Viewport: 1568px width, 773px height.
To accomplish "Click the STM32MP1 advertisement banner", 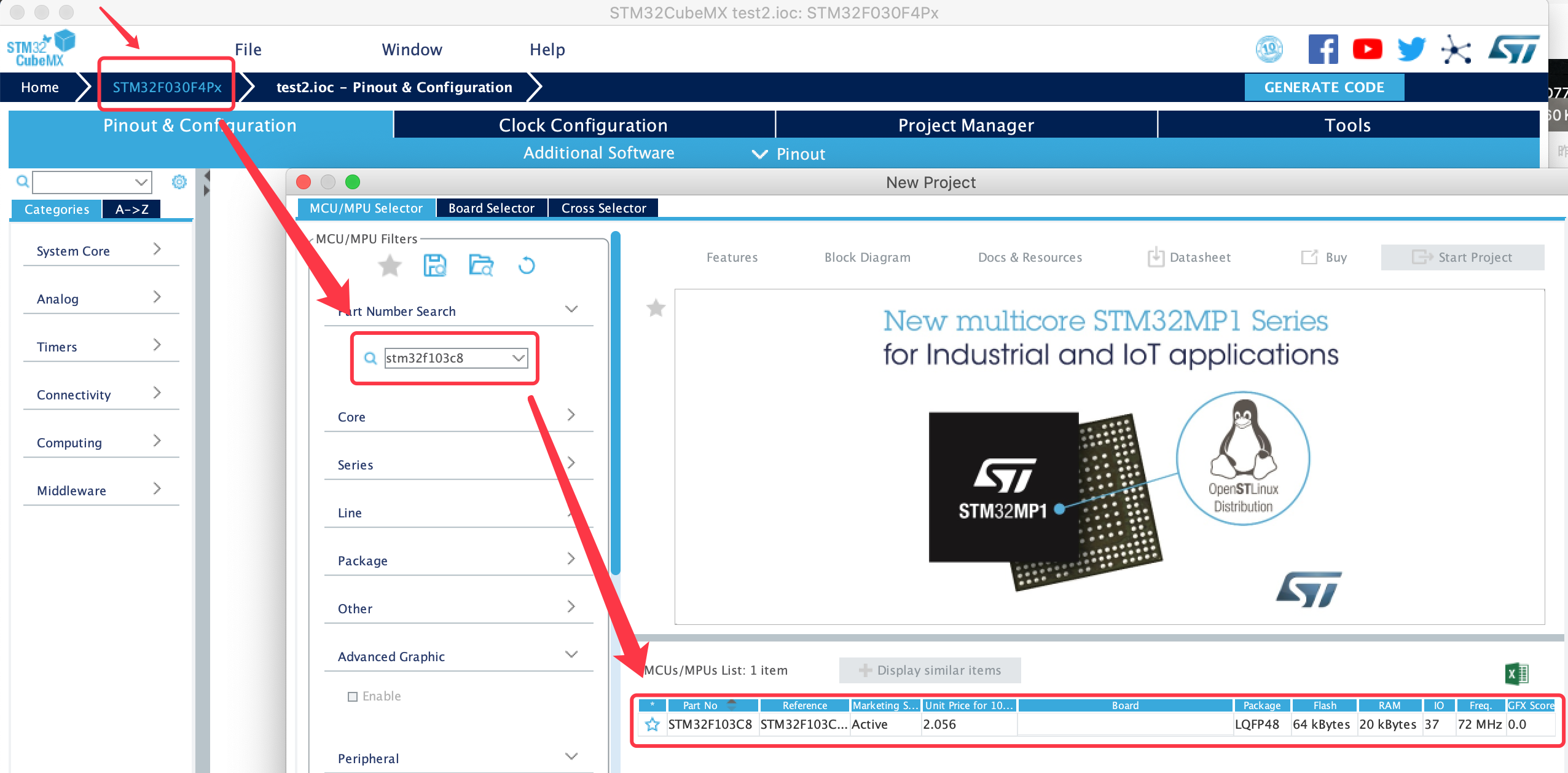I will [x=1110, y=457].
